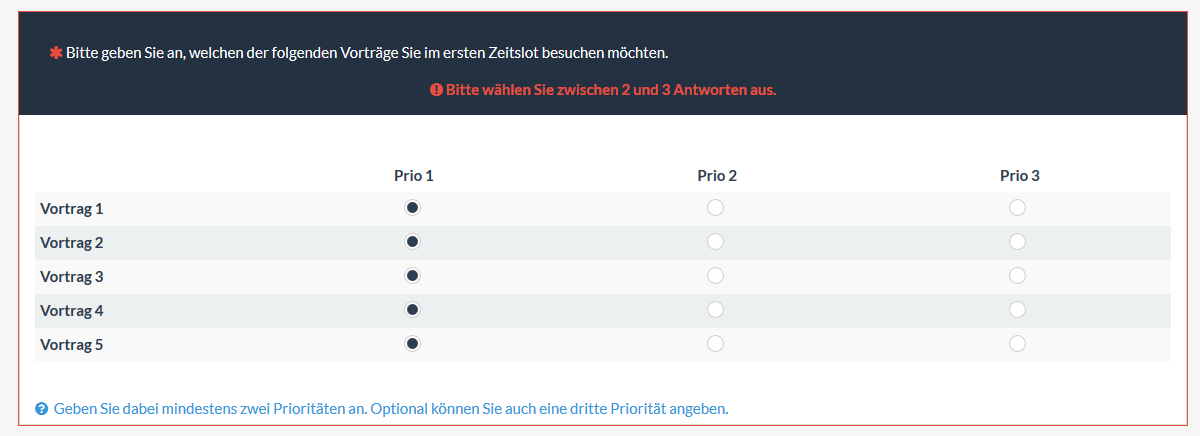The image size is (1200, 436).
Task: Pick Prio 2 radio for Vortrag 5
Action: point(715,344)
